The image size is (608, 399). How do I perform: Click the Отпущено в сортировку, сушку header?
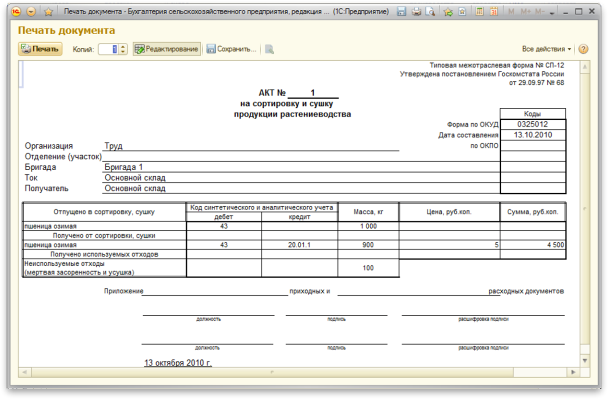pos(104,212)
